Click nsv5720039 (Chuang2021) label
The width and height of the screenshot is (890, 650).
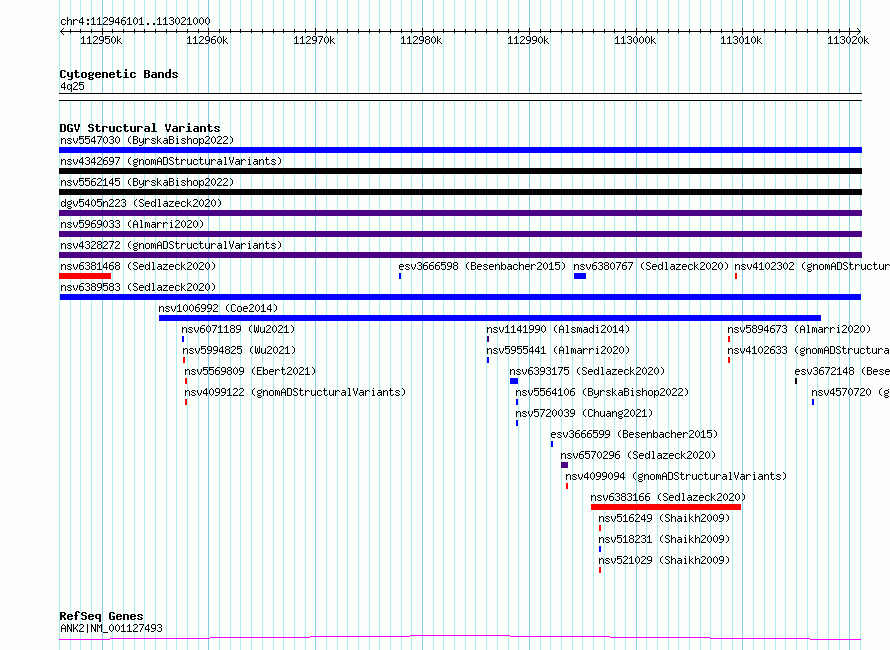tap(584, 413)
